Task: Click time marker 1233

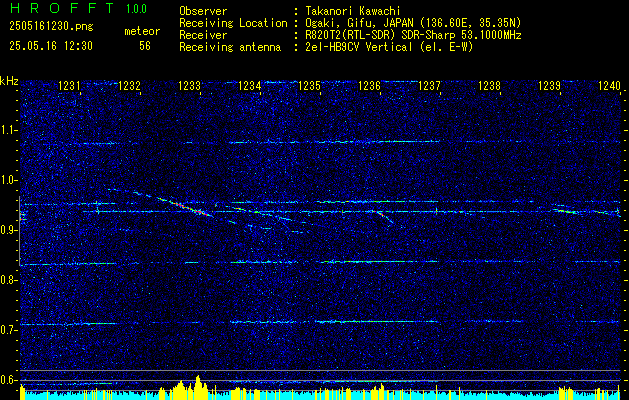Action: [189, 85]
